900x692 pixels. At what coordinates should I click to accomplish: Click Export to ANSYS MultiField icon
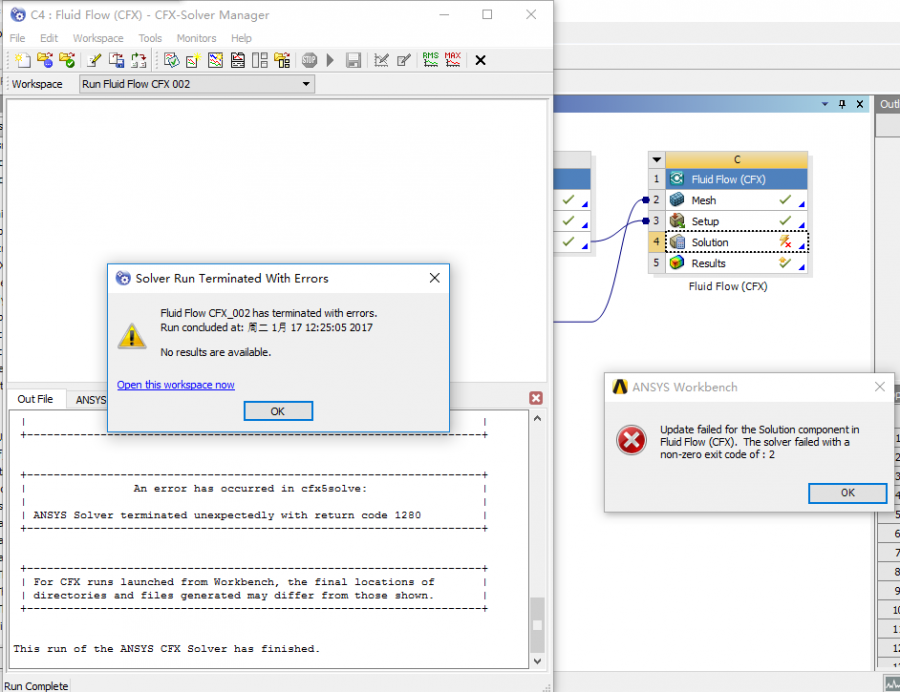point(117,60)
